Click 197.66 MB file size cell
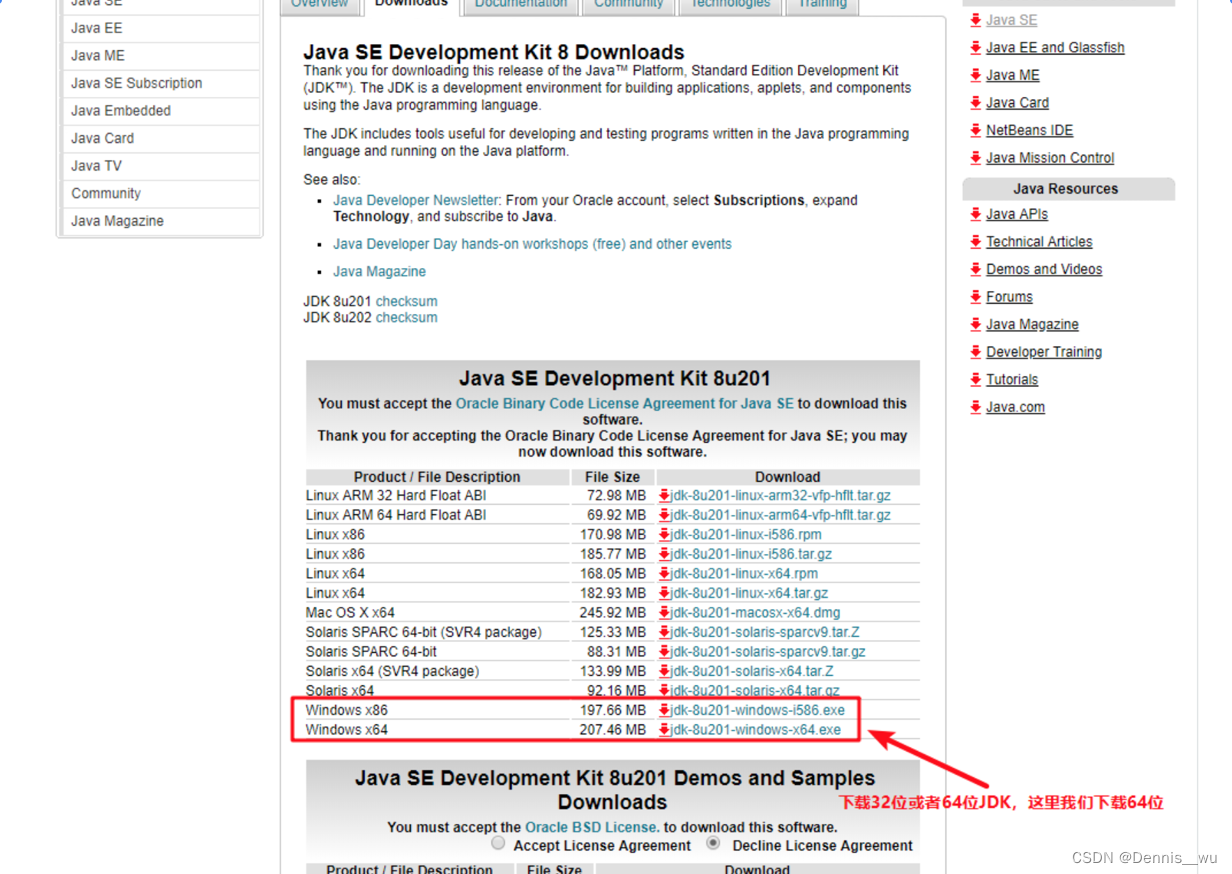This screenshot has width=1232, height=874. click(x=613, y=710)
